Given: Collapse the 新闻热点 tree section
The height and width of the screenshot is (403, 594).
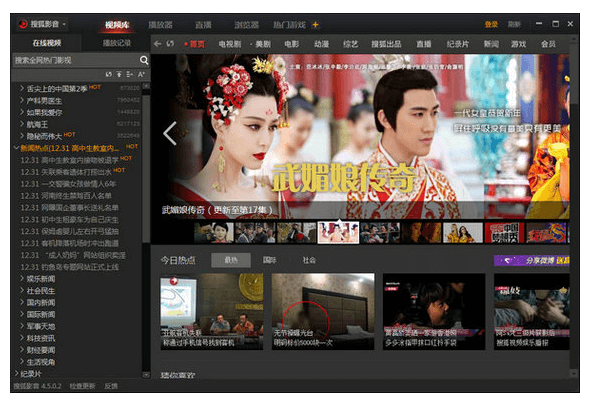Looking at the screenshot, I should (16, 148).
